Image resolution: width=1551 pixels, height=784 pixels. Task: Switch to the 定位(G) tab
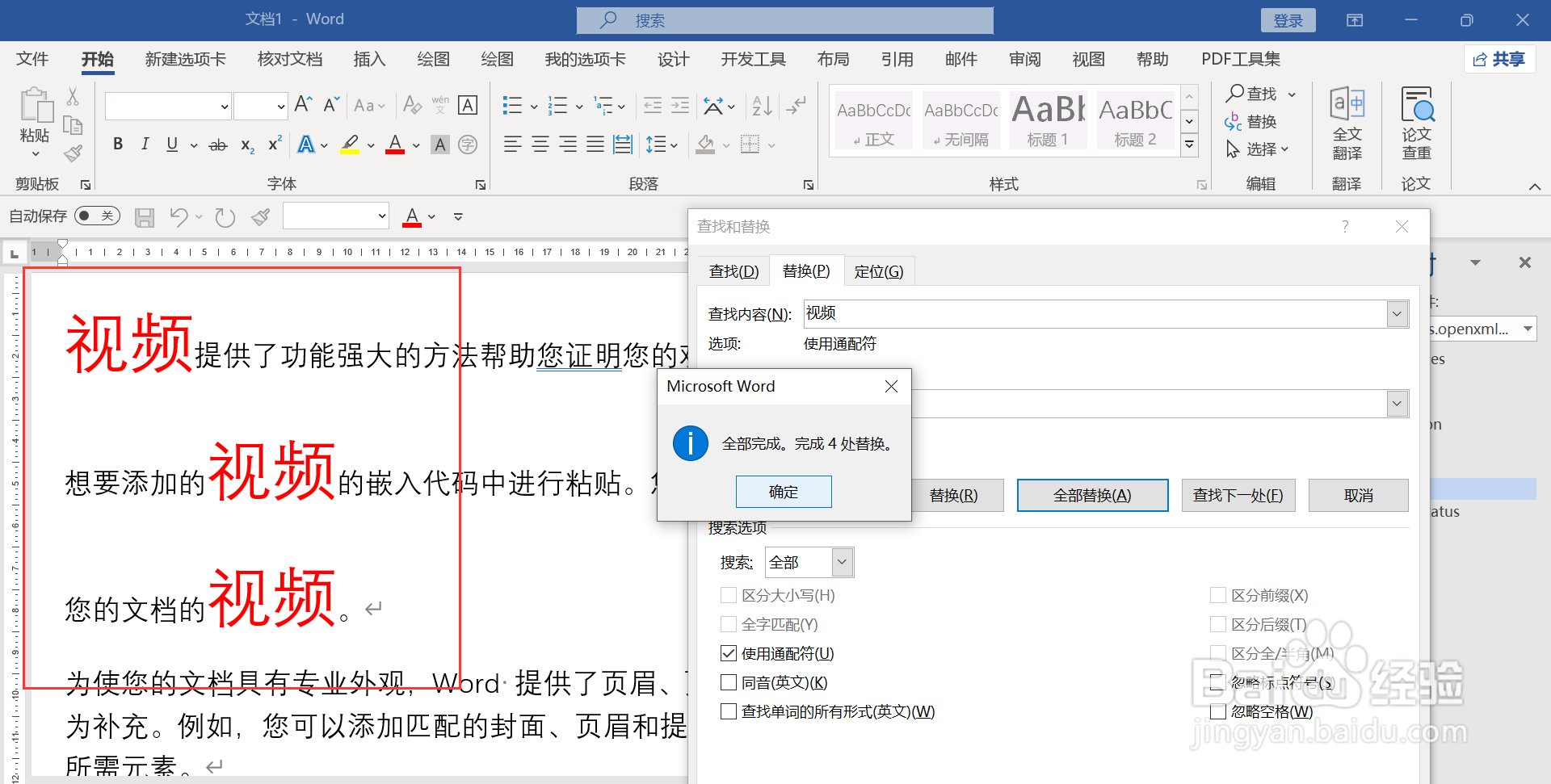(x=879, y=271)
